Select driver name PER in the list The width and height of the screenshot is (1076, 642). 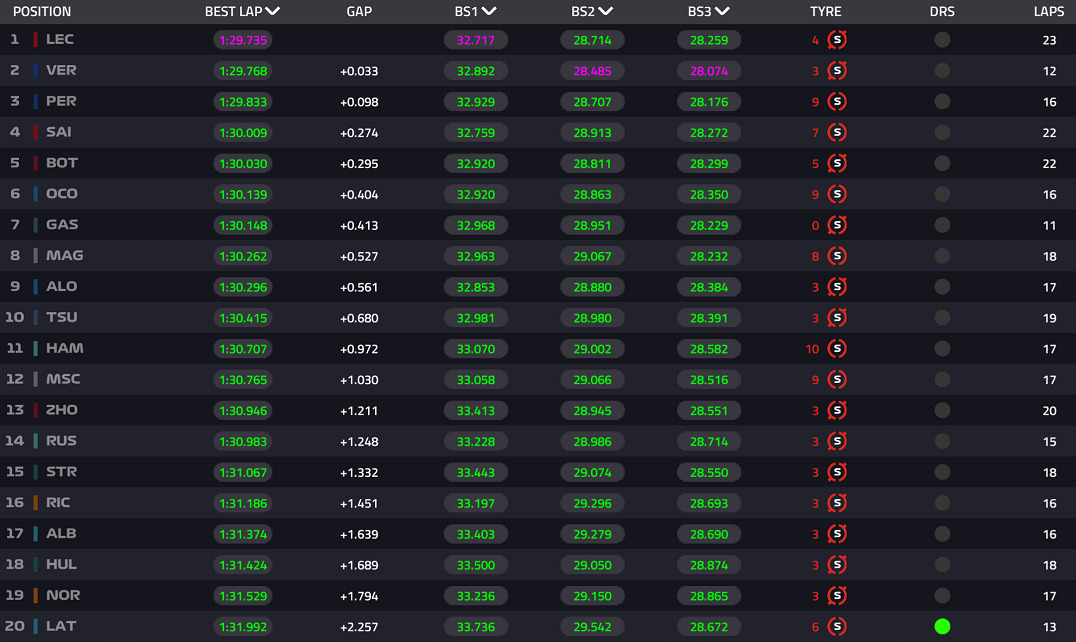click(61, 101)
